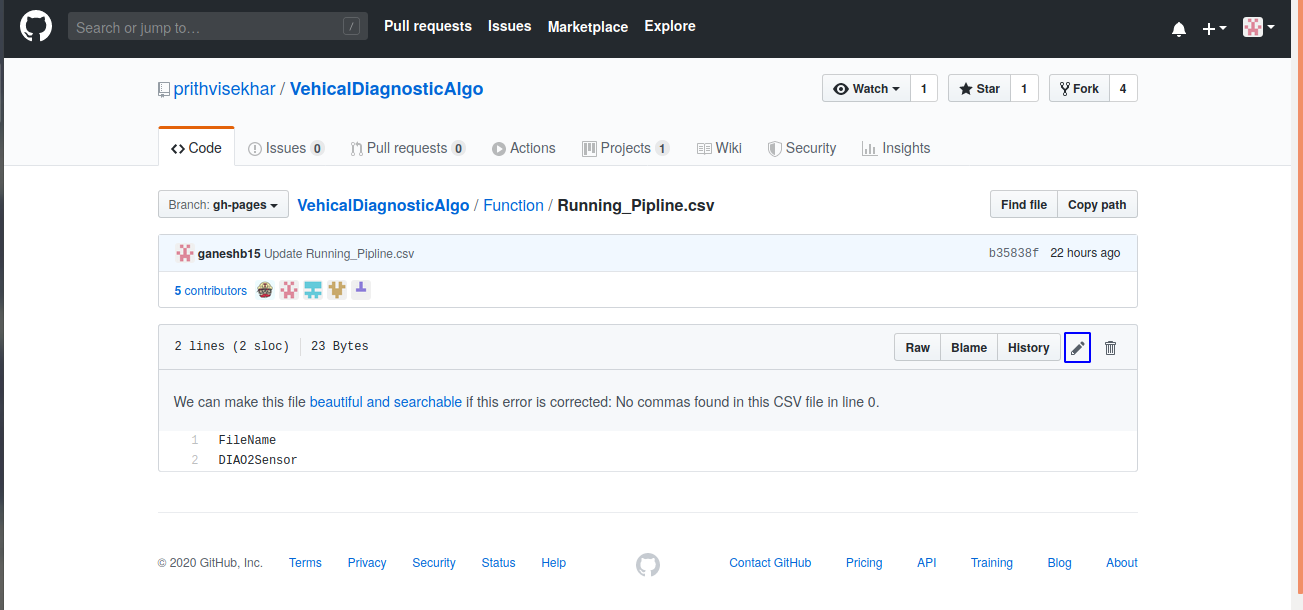Open the Branch: gh-pages selector
The height and width of the screenshot is (610, 1303).
pyautogui.click(x=223, y=205)
